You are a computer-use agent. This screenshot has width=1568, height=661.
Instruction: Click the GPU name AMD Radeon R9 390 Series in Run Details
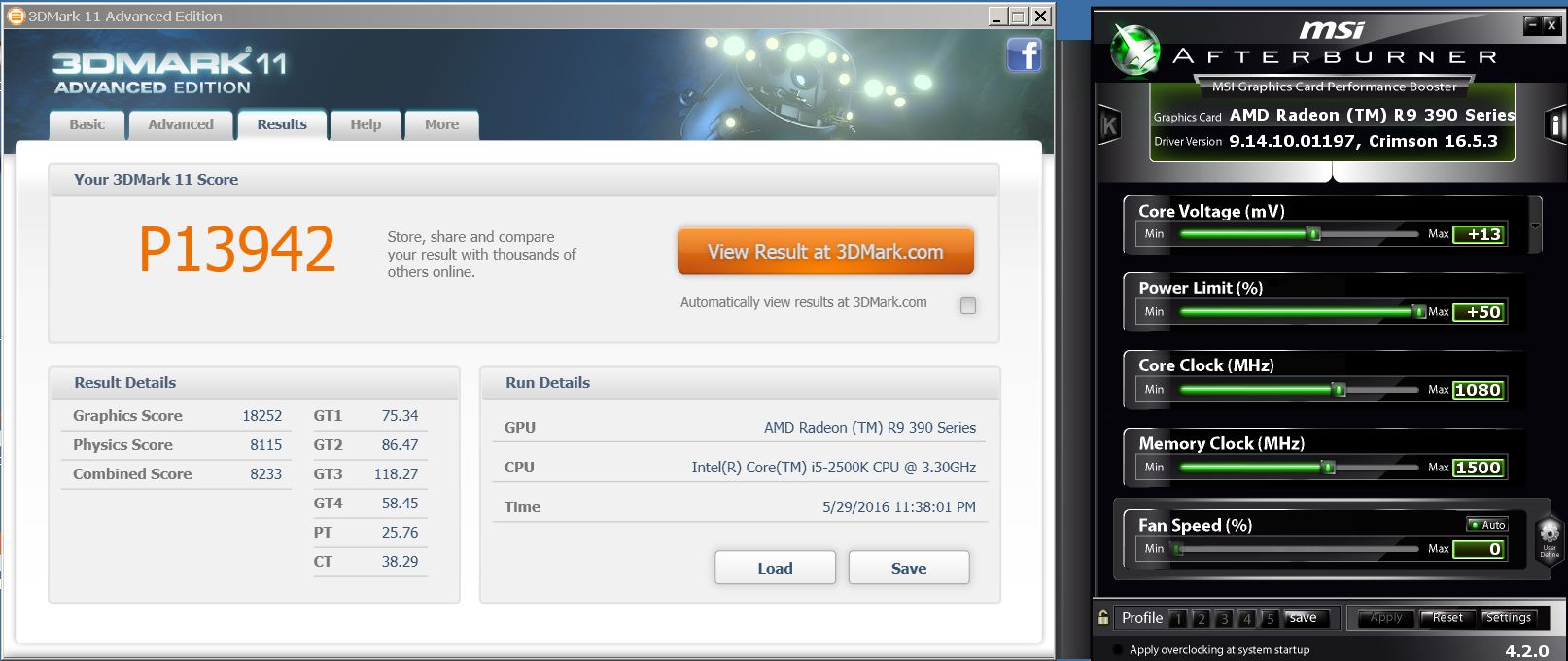pyautogui.click(x=870, y=427)
